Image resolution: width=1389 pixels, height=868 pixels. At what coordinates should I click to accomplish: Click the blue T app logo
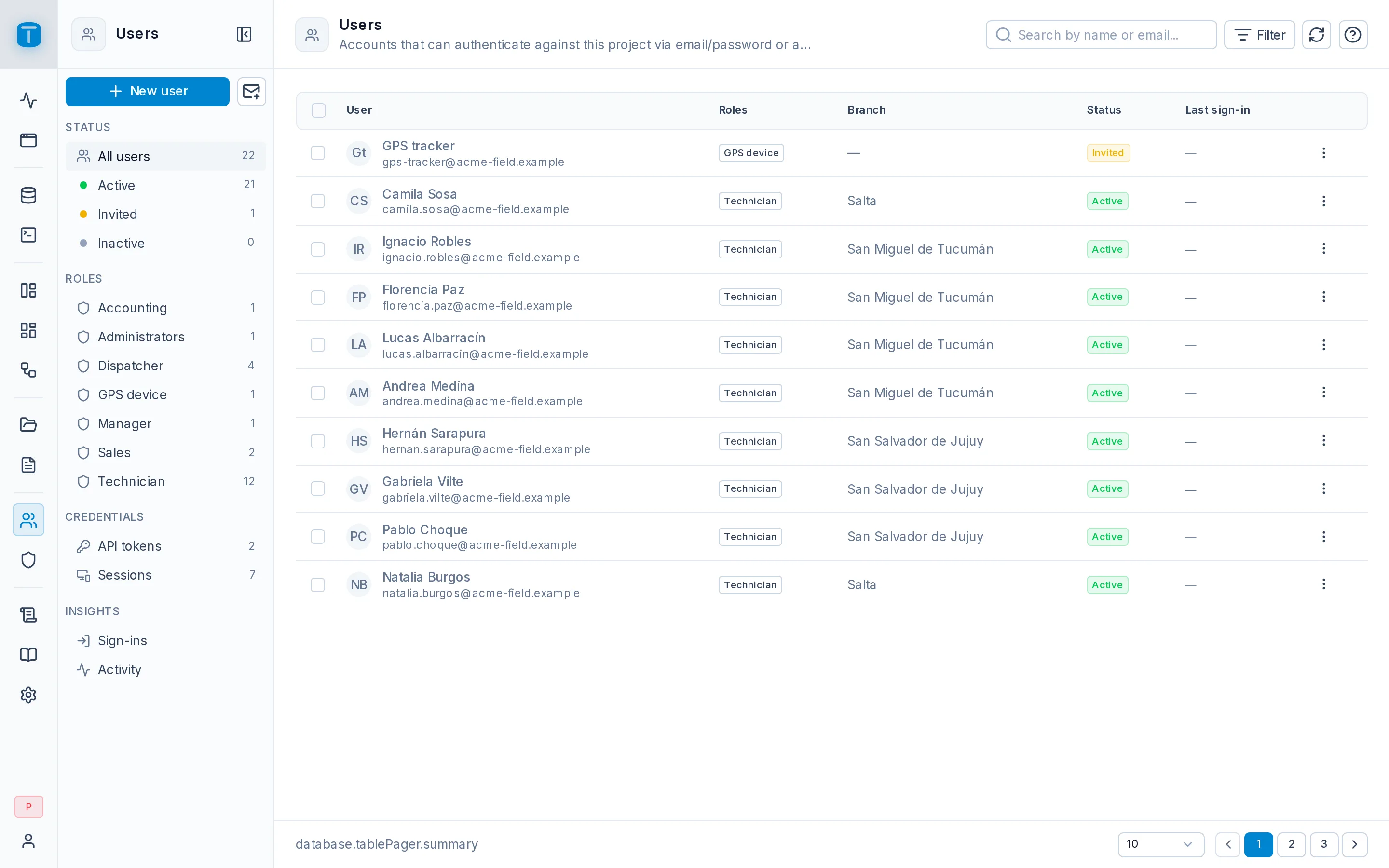(x=29, y=34)
